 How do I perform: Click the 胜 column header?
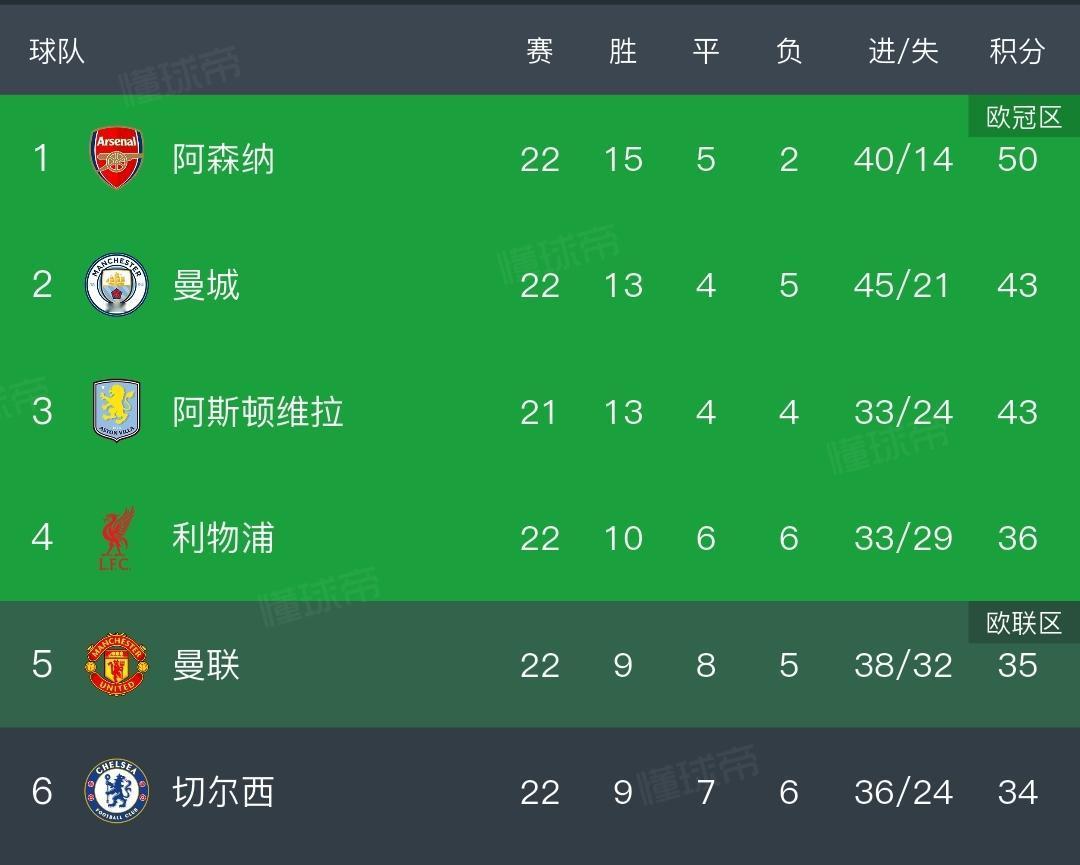[x=622, y=51]
